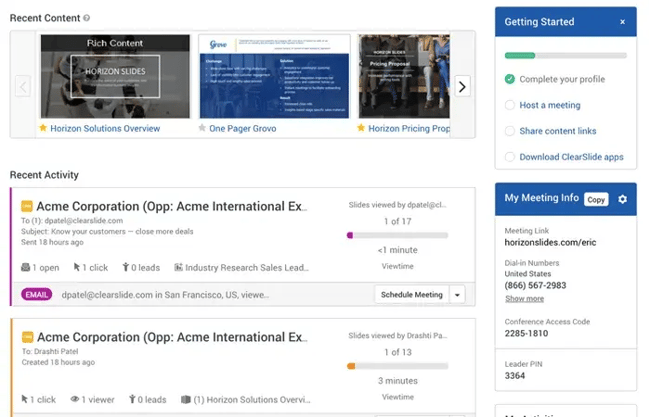Expand Show more dial-in numbers

point(524,298)
